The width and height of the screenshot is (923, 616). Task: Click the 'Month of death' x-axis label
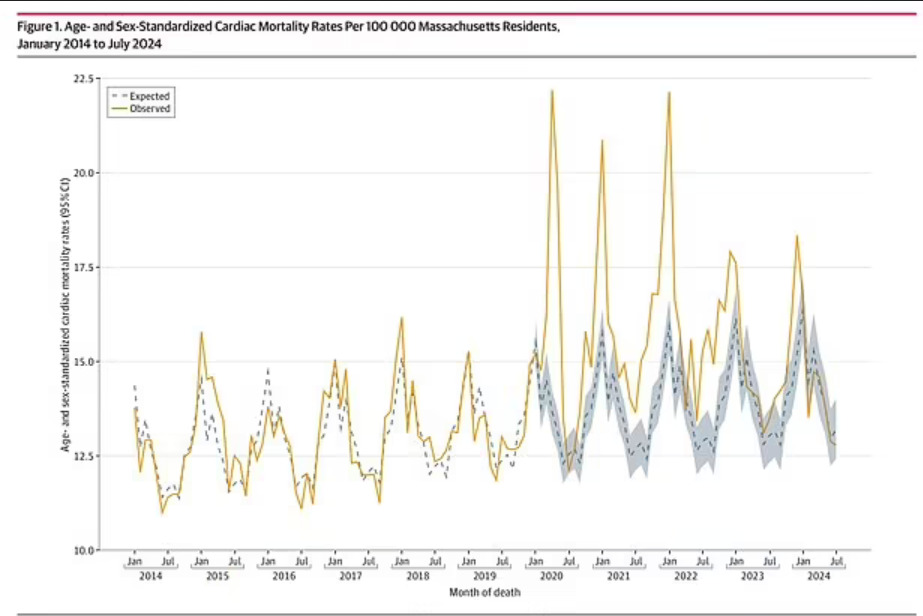coord(485,592)
